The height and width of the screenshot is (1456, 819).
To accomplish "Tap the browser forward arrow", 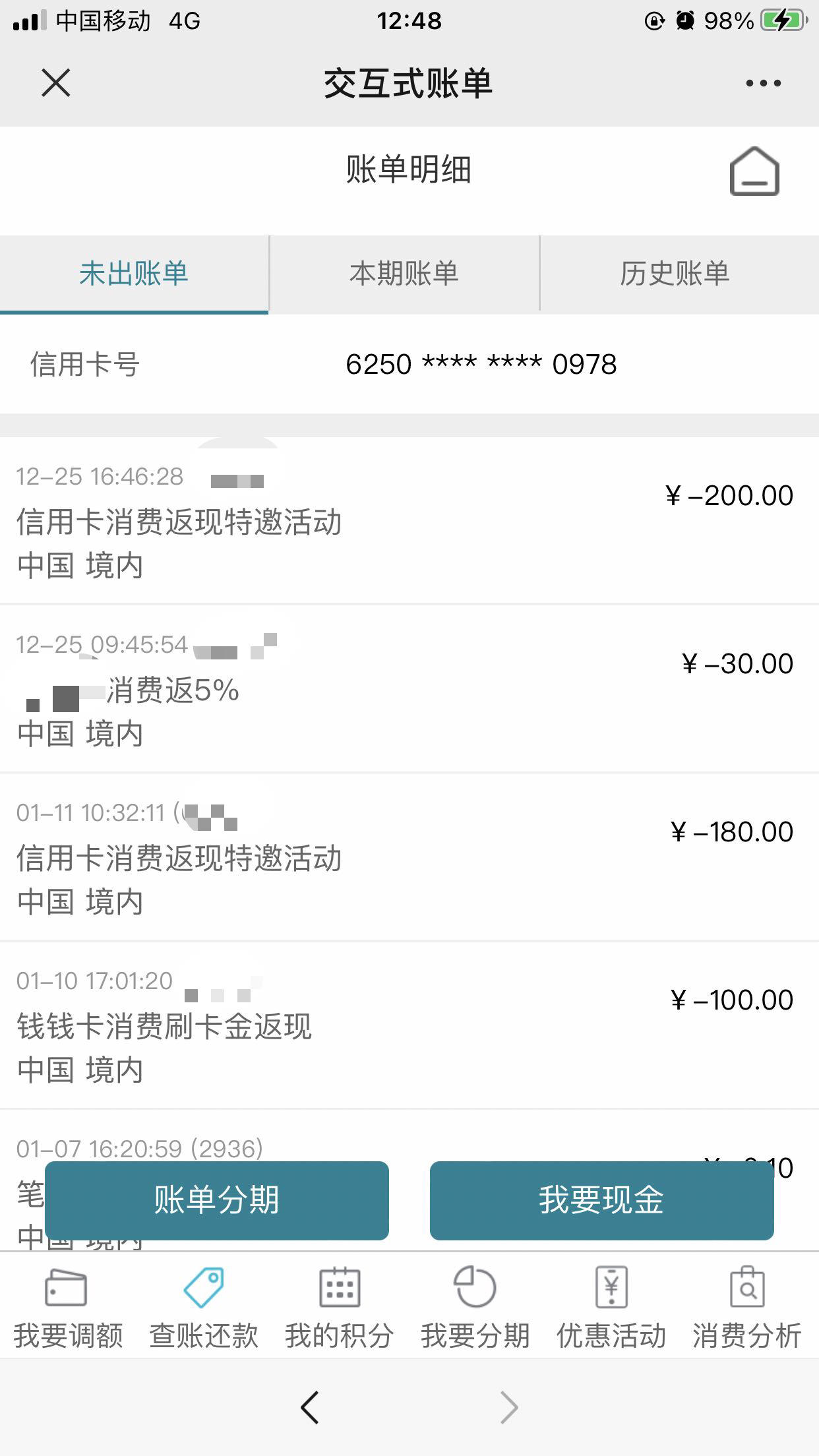I will (x=509, y=1408).
